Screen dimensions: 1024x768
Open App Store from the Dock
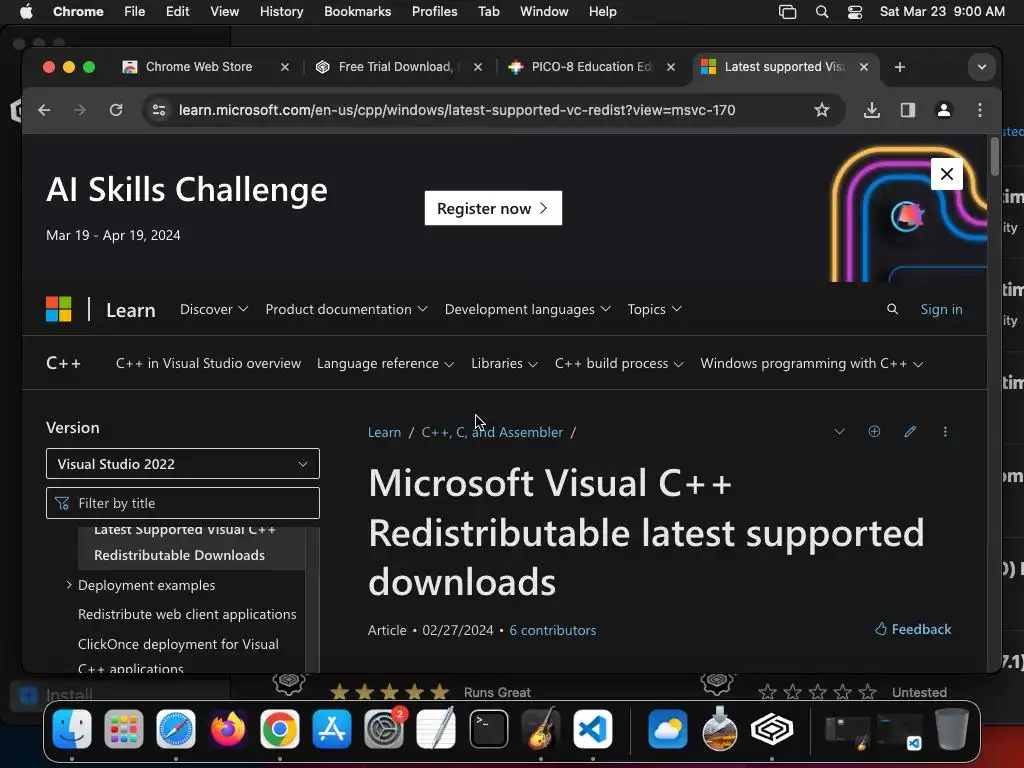click(332, 729)
